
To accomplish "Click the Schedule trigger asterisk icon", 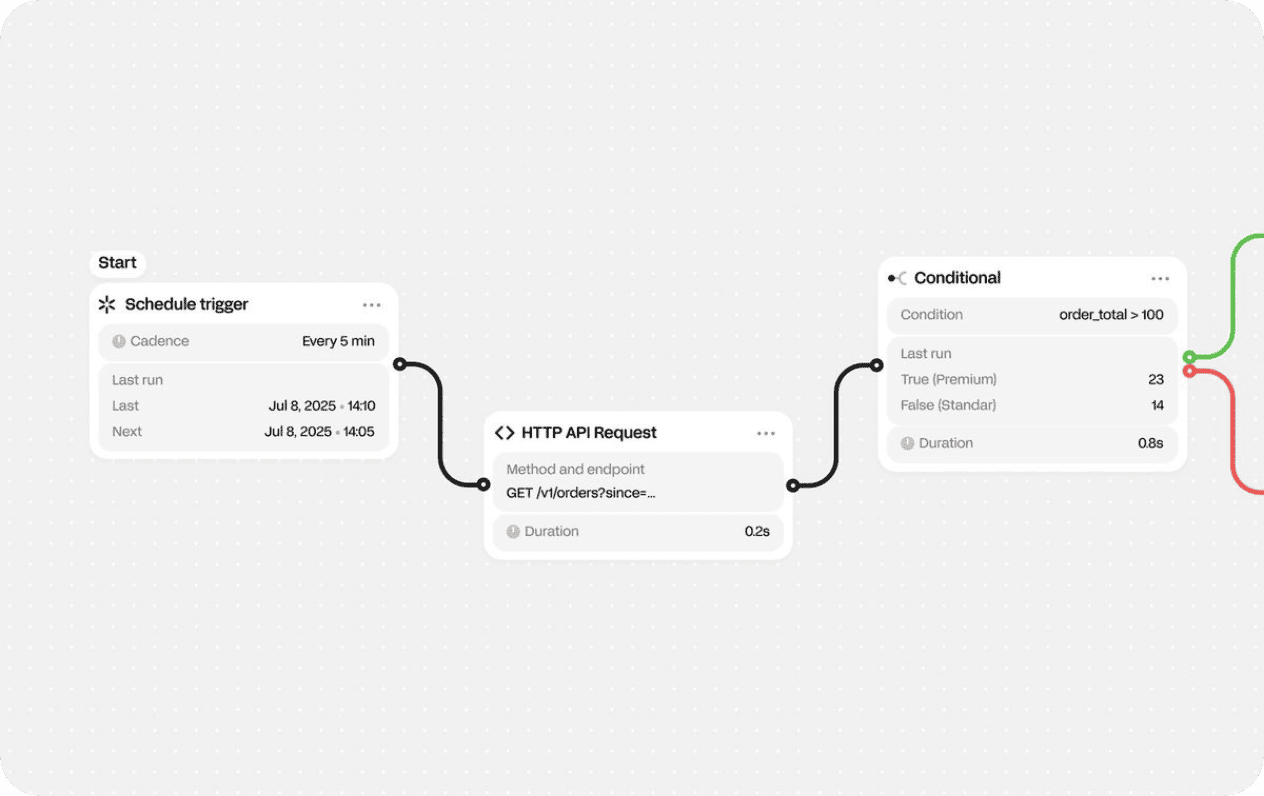I will pos(107,305).
